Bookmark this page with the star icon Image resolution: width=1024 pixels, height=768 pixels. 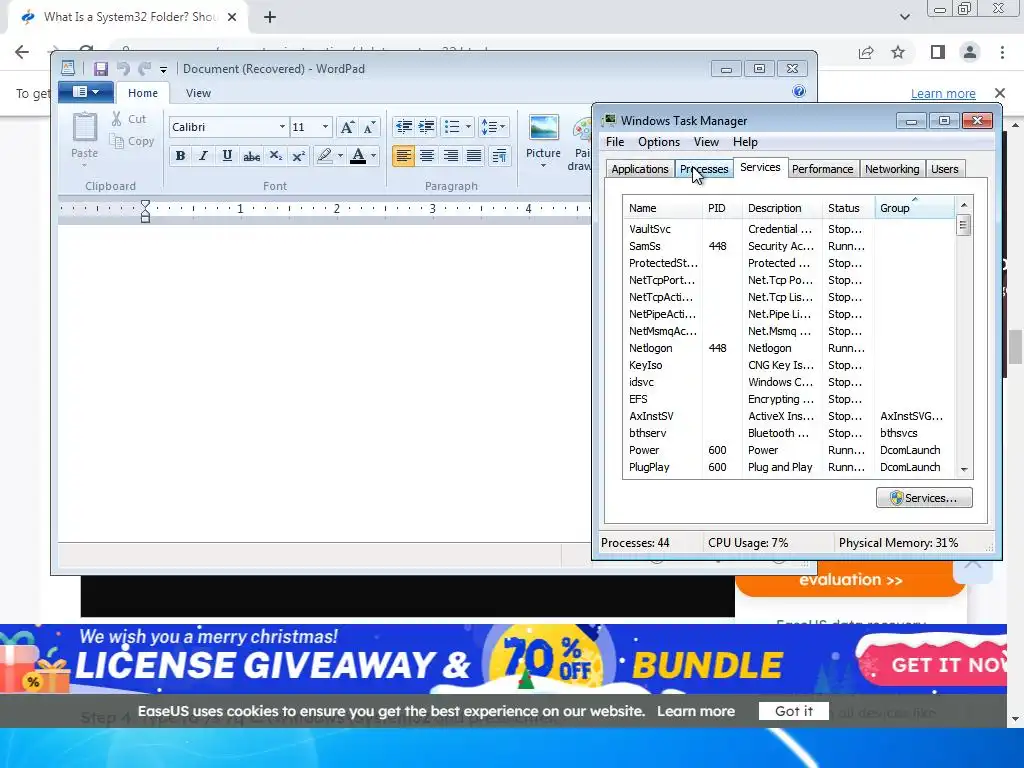(898, 52)
